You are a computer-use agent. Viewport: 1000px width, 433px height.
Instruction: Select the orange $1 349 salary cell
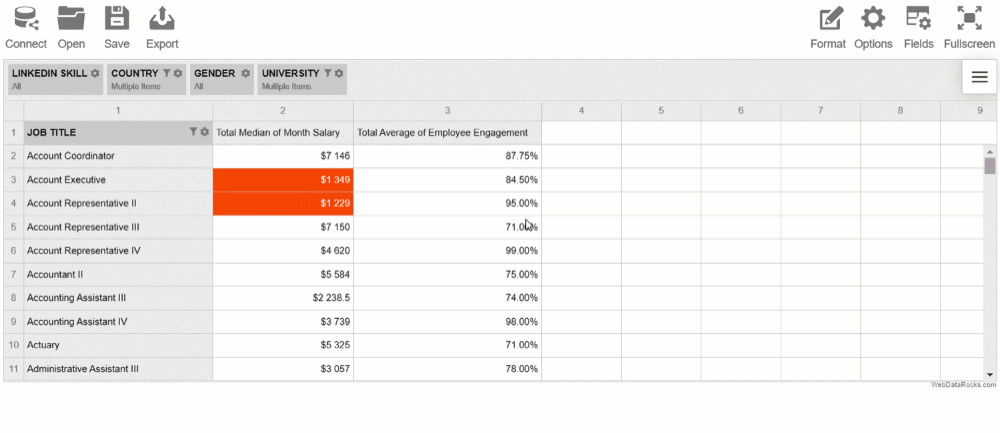[x=283, y=180]
